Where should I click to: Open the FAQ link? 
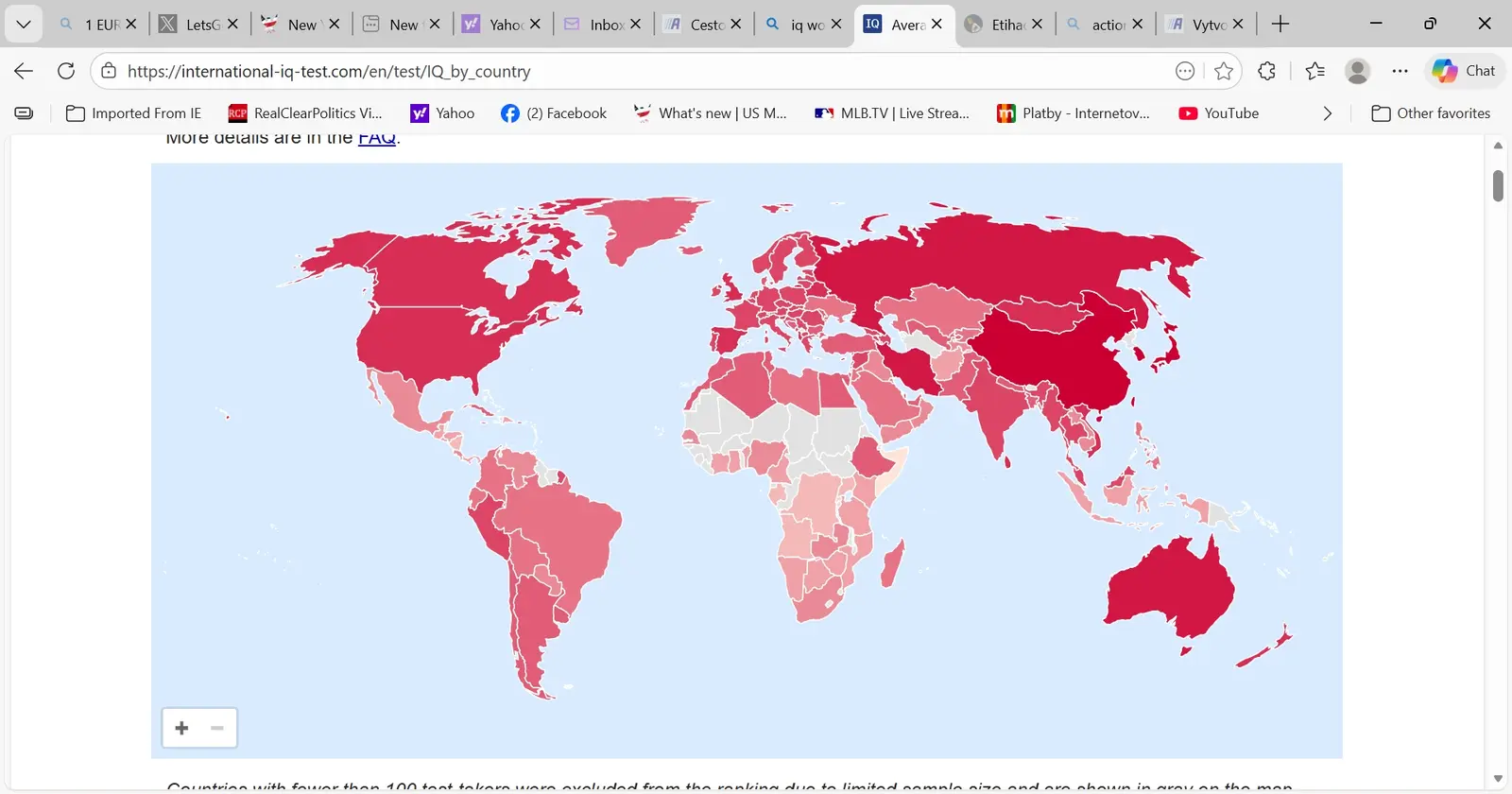[x=376, y=138]
